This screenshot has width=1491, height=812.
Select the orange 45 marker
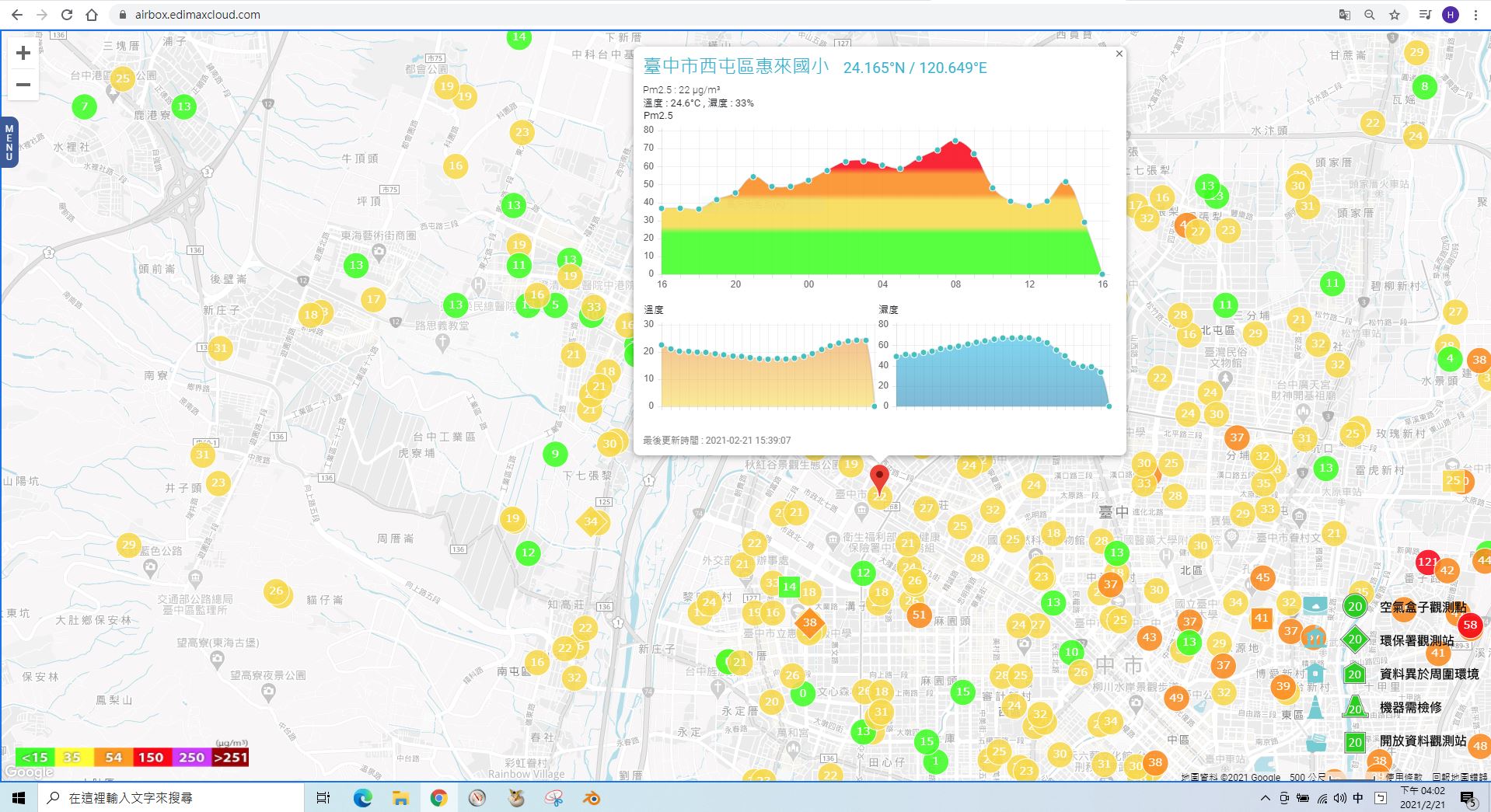(x=1262, y=577)
